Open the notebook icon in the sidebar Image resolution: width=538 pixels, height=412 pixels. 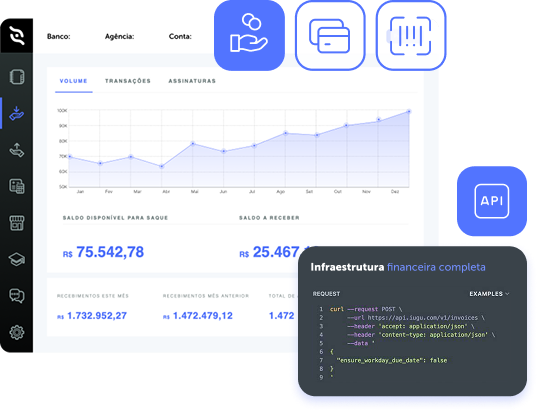point(17,77)
